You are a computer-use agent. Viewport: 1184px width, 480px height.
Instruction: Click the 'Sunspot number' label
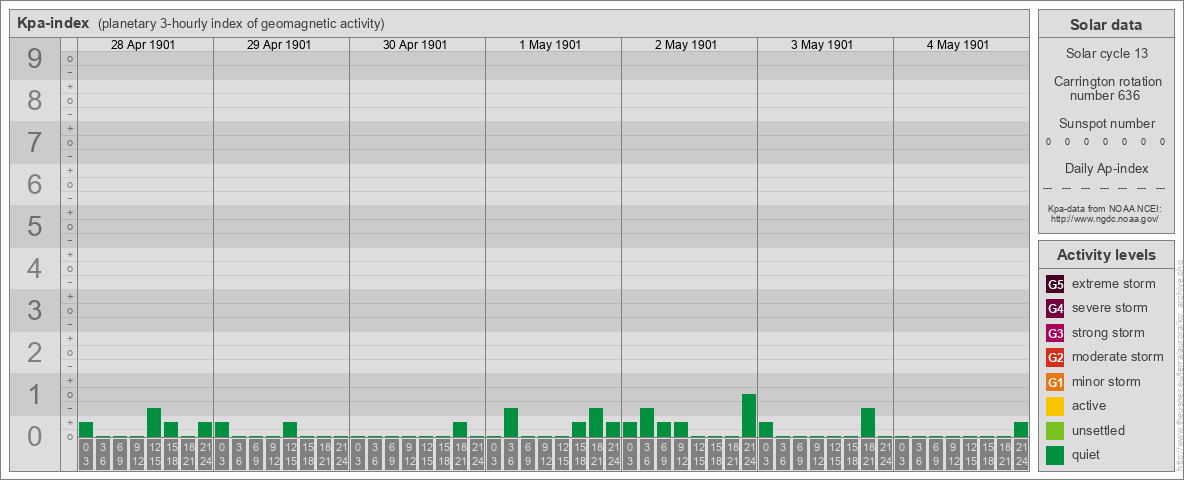(x=1107, y=124)
